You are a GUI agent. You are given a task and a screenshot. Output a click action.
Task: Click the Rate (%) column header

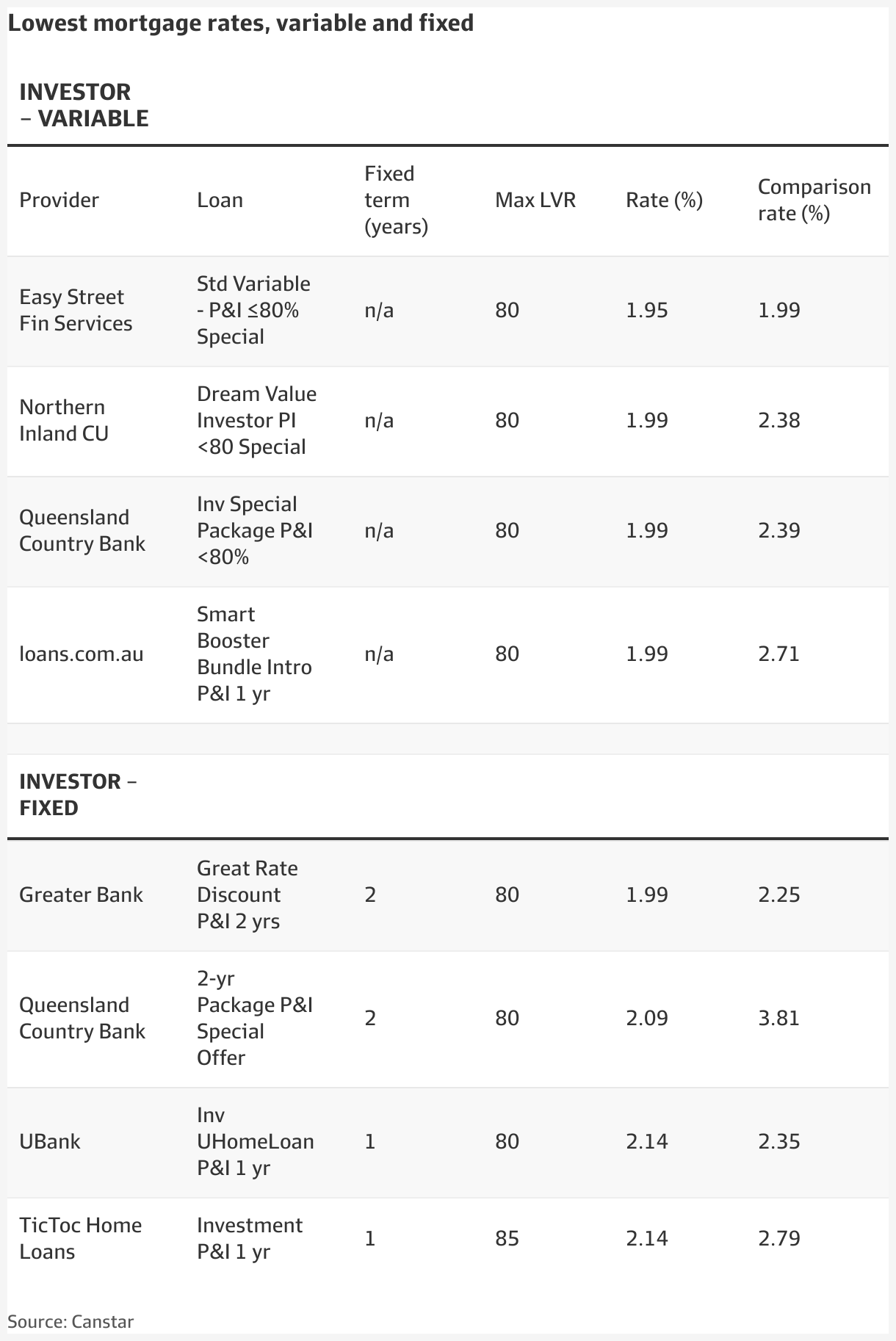point(664,200)
